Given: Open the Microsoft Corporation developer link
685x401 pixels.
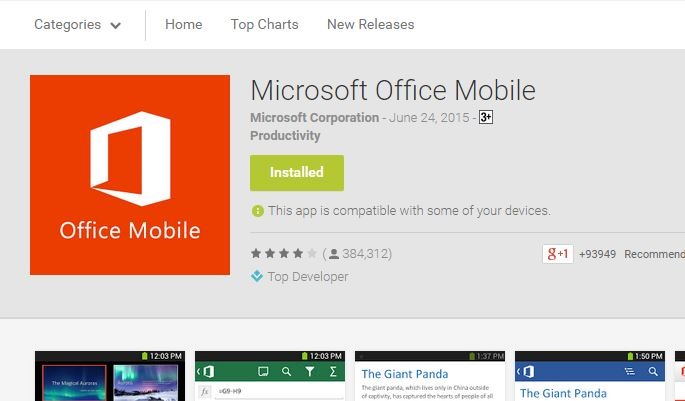Looking at the screenshot, I should click(x=314, y=118).
